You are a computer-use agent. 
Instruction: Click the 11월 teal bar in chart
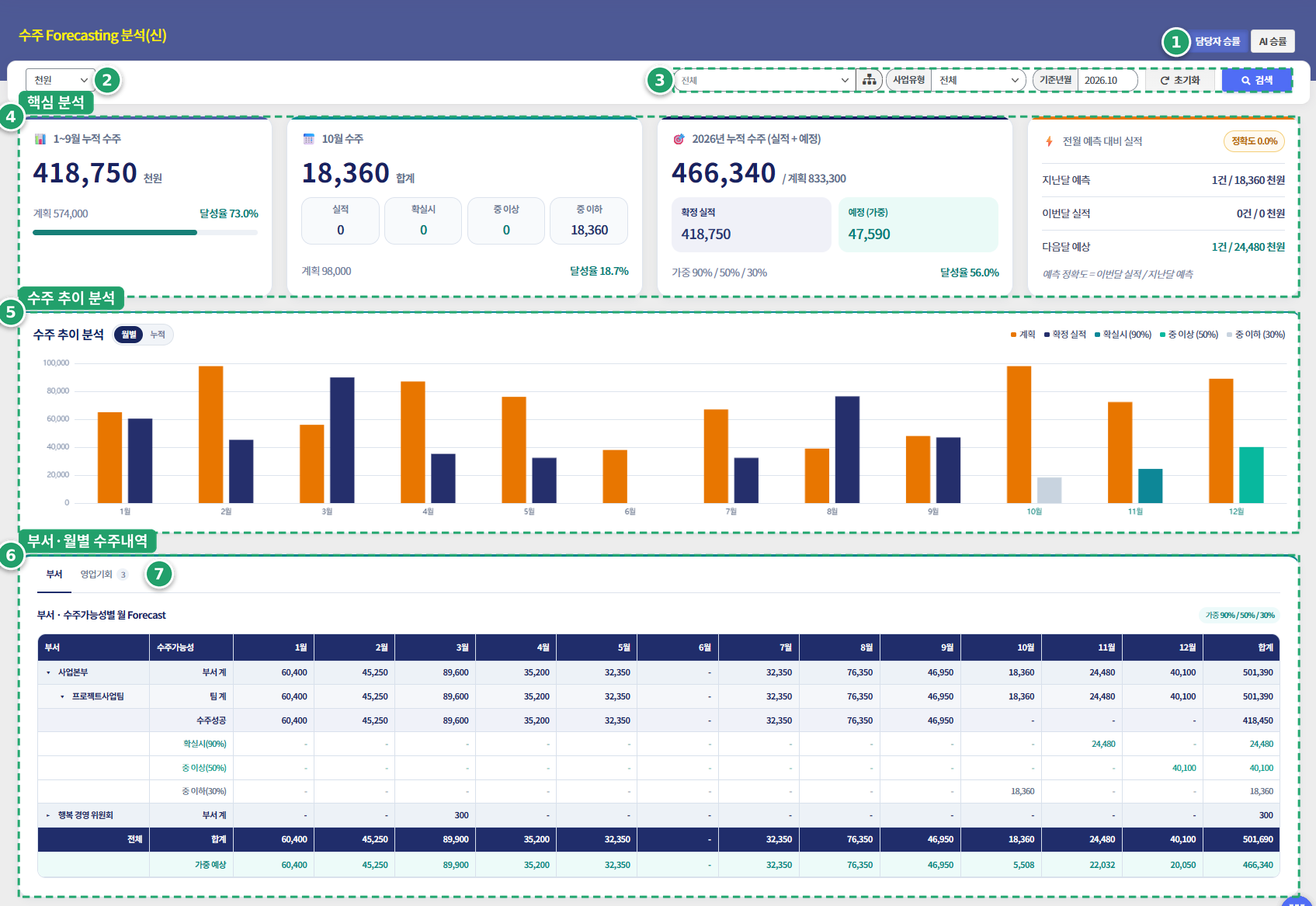coord(1150,486)
